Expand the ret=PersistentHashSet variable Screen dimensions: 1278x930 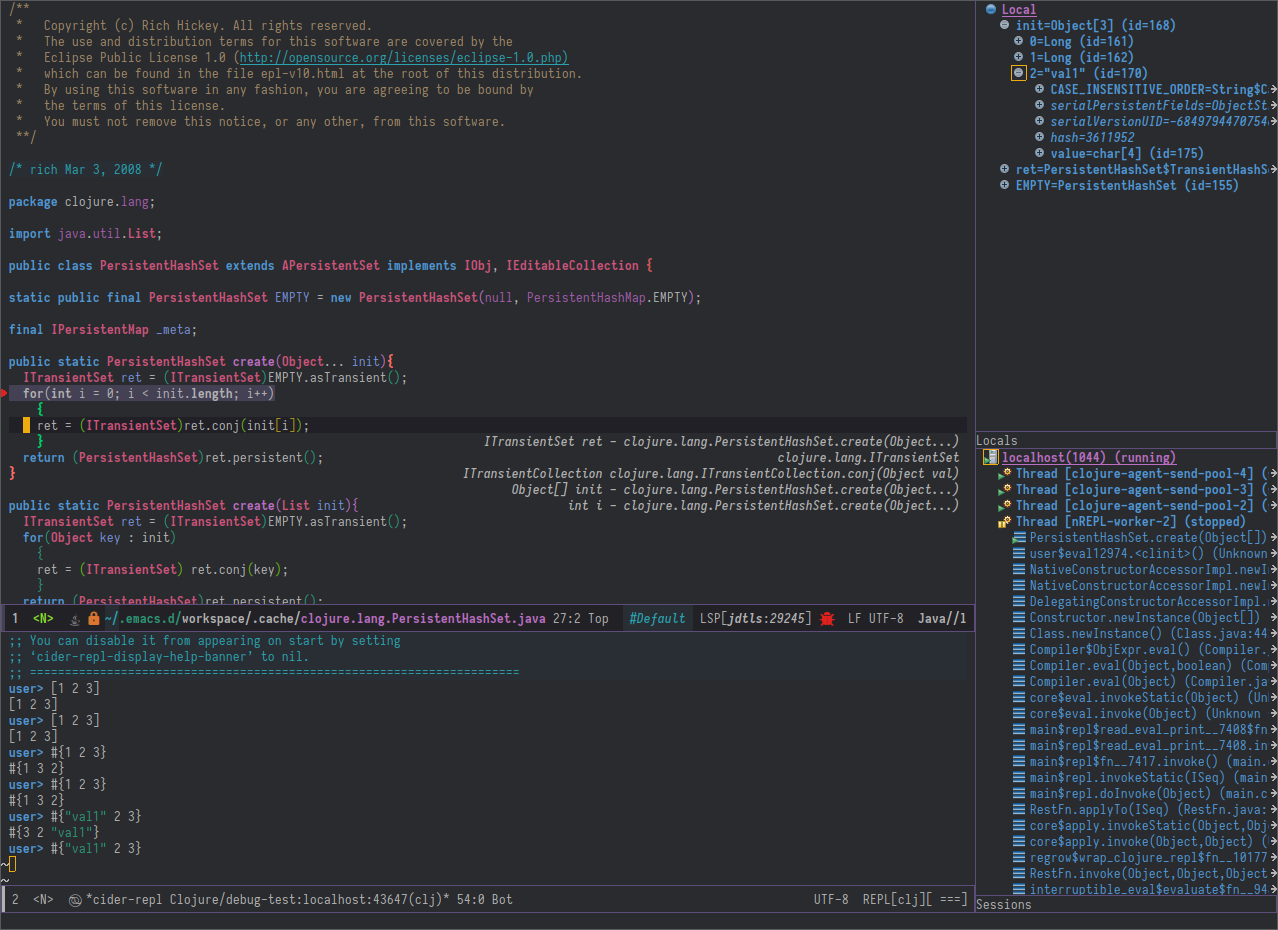[x=1005, y=170]
